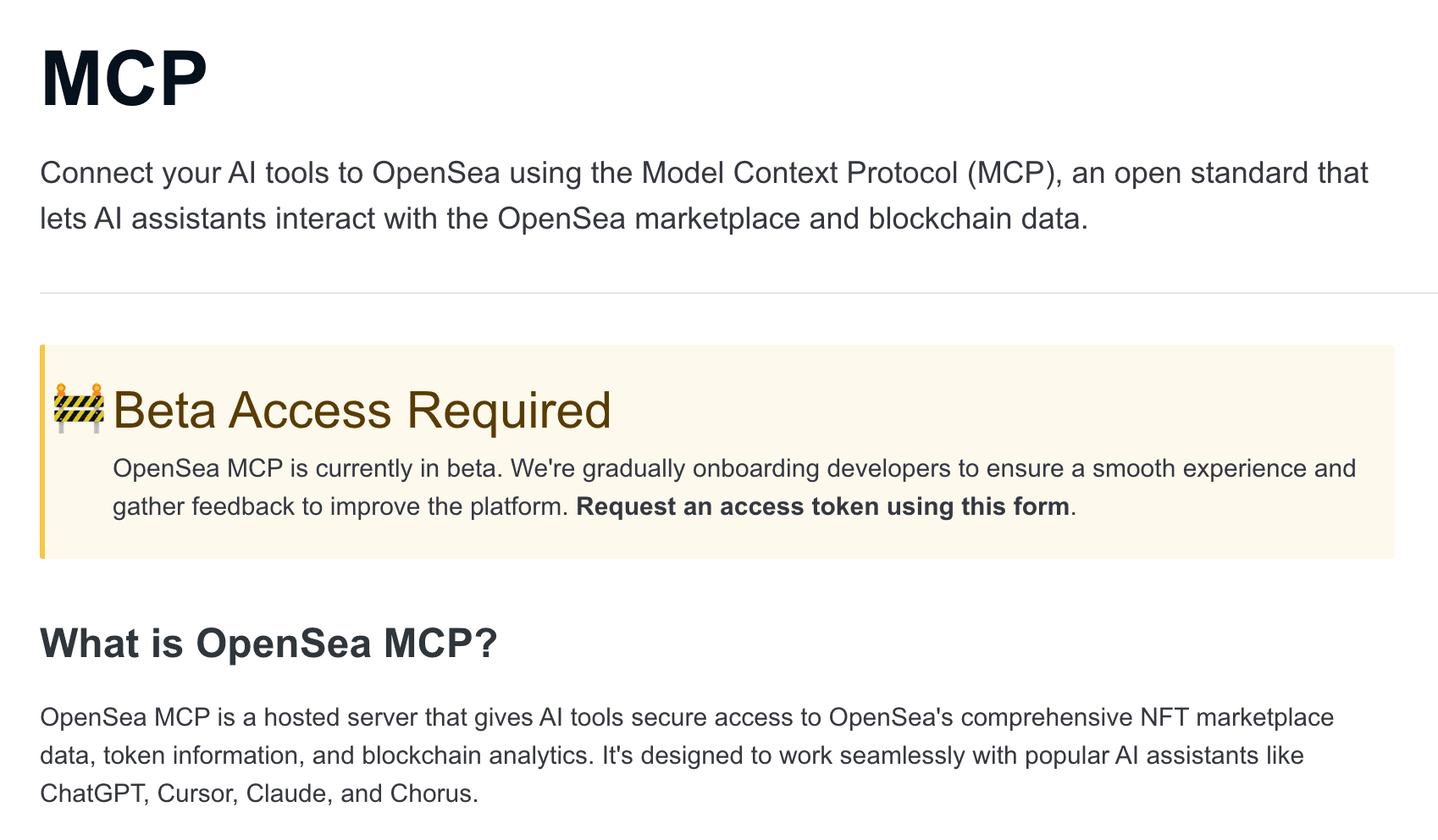Click the yellow left border of the callout
The image size is (1438, 840).
[42, 451]
